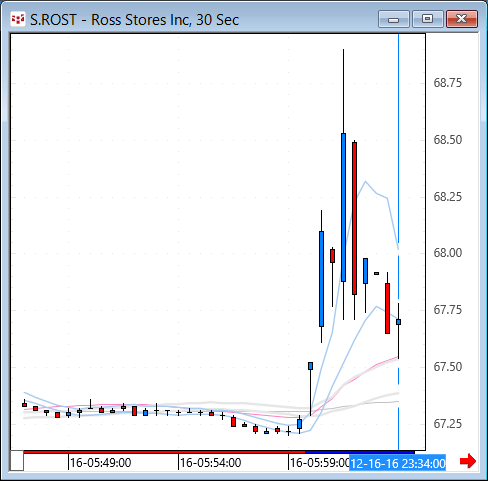Click the 16-05:59:00 time label
This screenshot has width=488, height=481.
(x=319, y=463)
